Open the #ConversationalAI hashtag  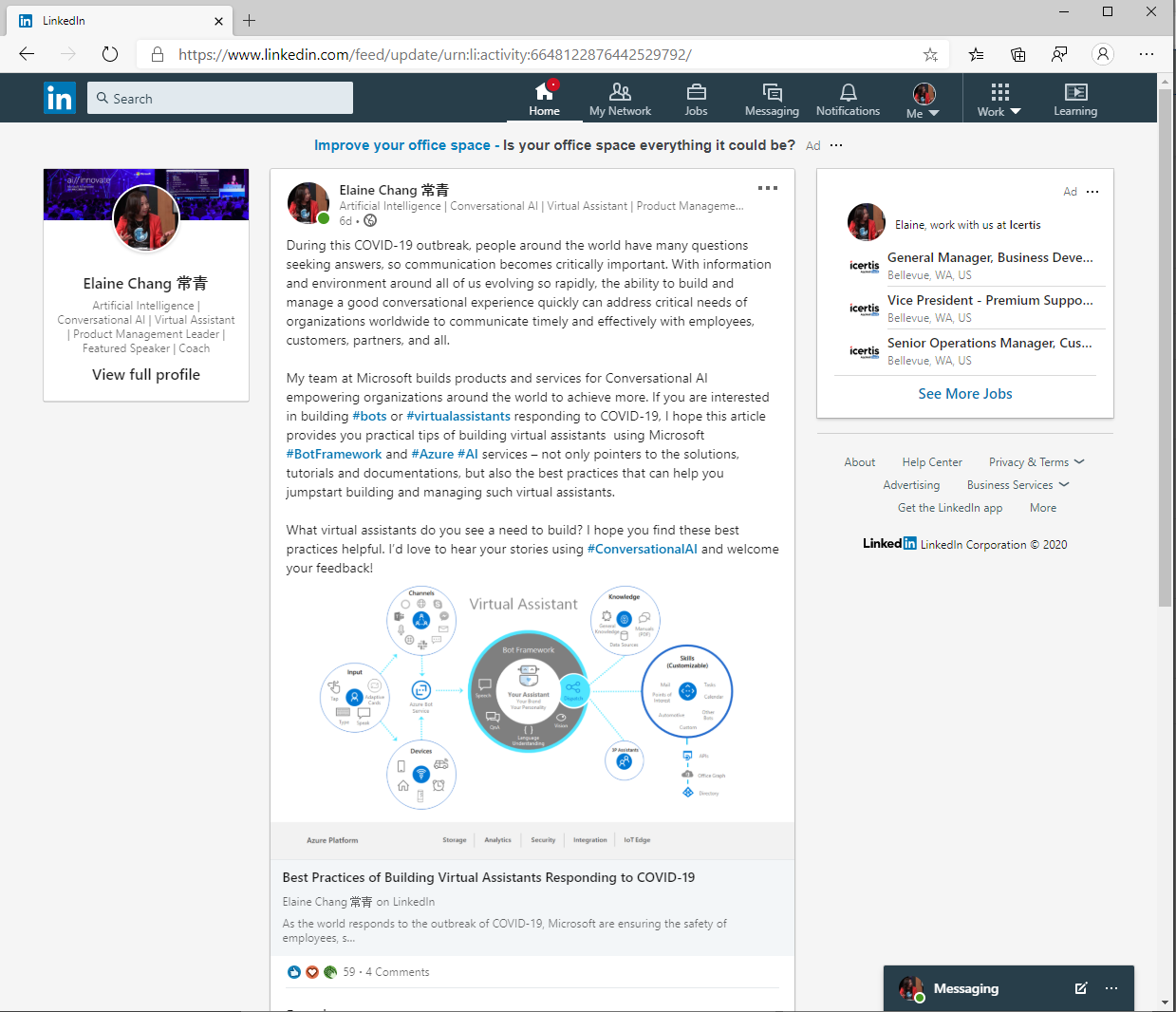(643, 549)
